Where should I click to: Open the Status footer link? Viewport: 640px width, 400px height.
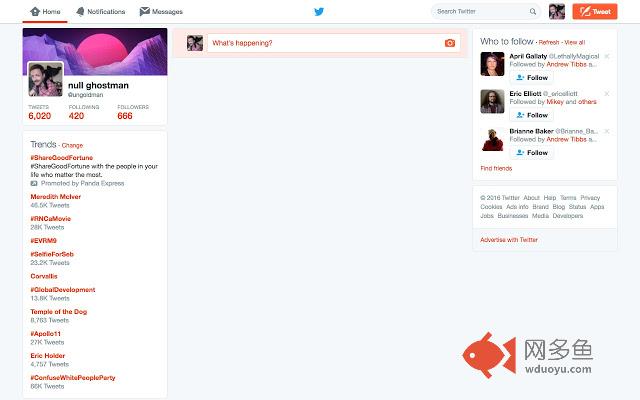(x=578, y=207)
